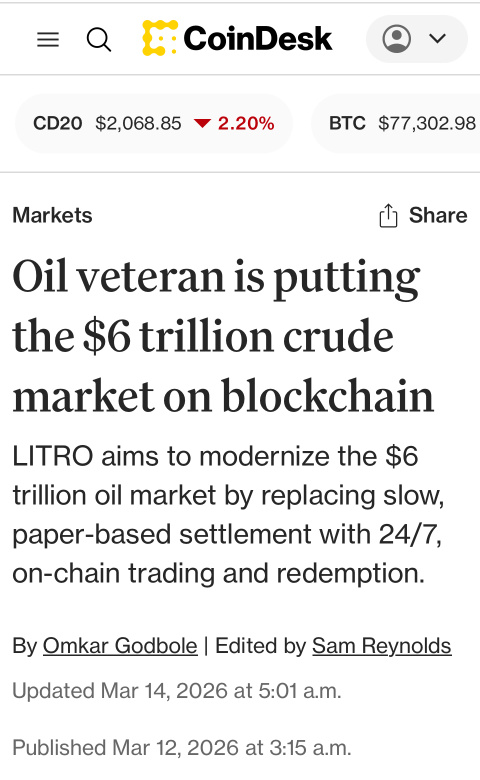Click the Share label
Viewport: 480px width, 780px height.
click(438, 215)
